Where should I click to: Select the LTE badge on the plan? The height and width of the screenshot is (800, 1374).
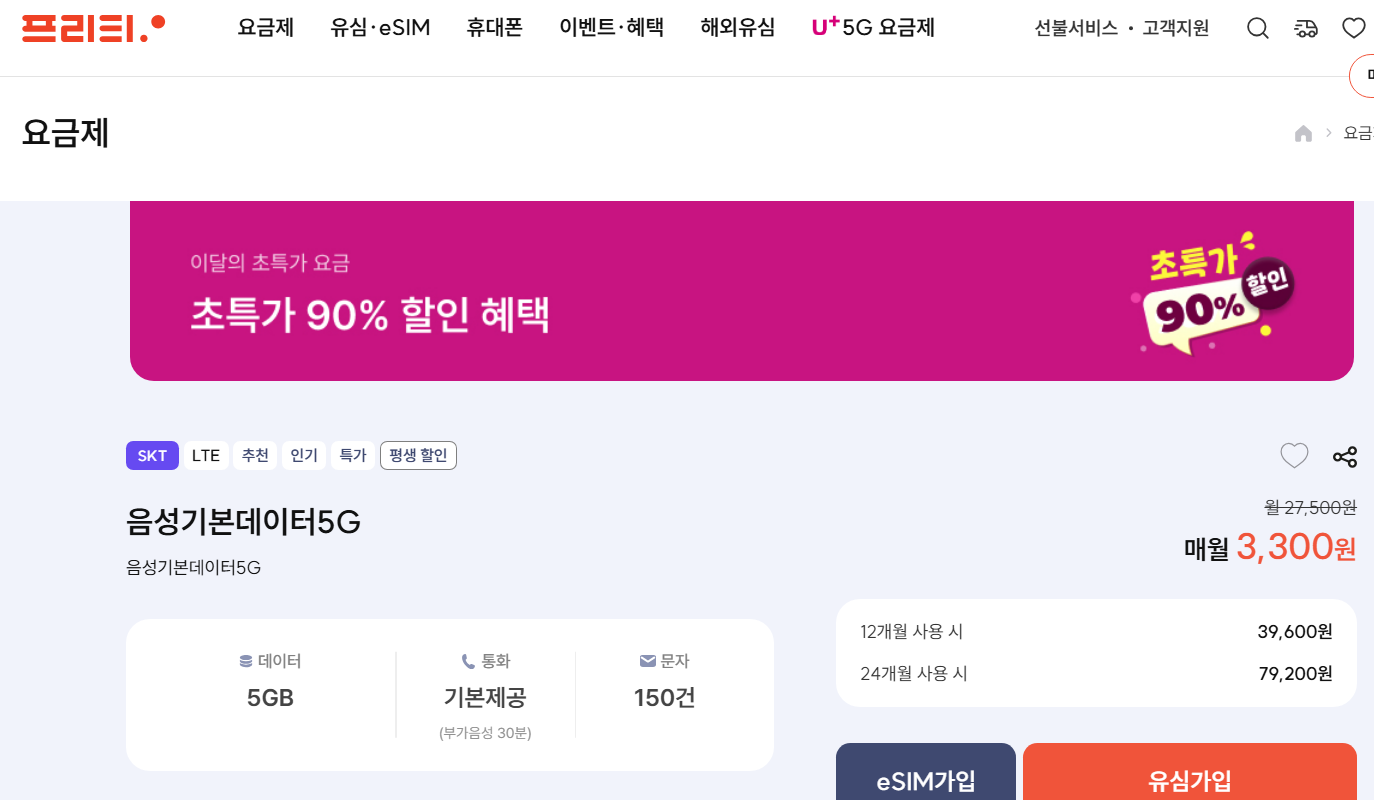pyautogui.click(x=205, y=455)
